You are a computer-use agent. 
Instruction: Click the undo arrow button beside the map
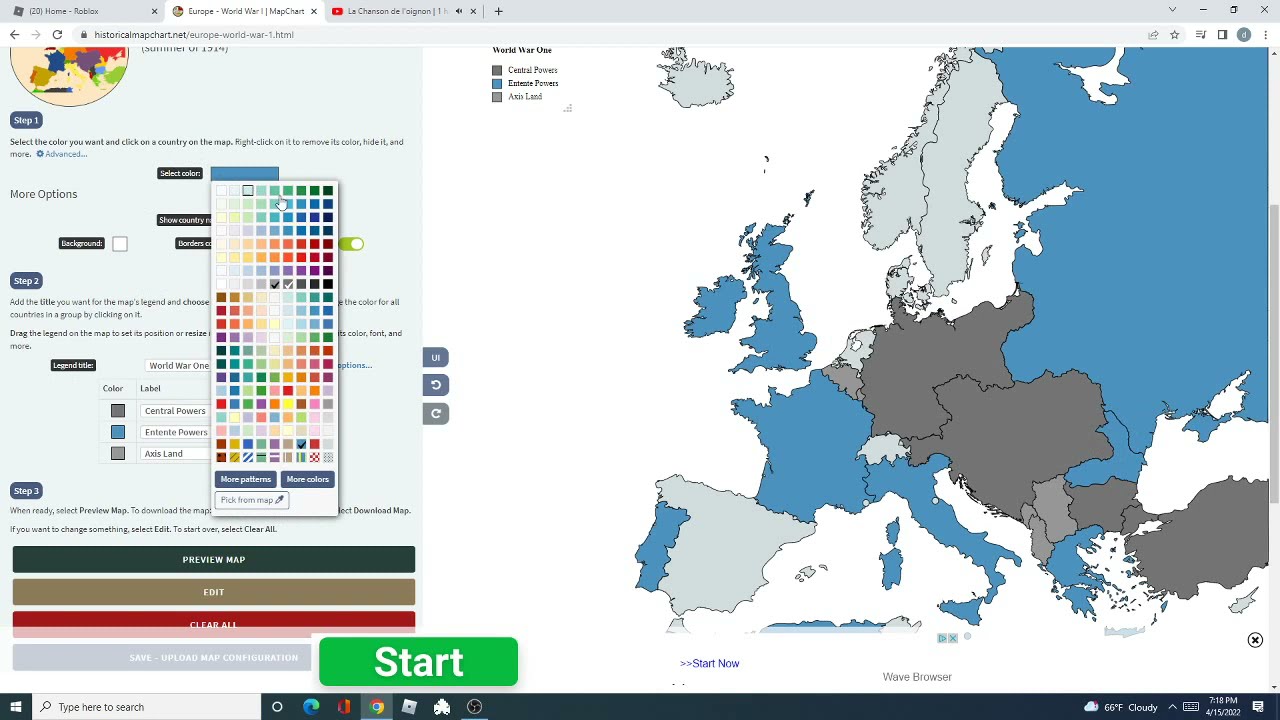(436, 385)
